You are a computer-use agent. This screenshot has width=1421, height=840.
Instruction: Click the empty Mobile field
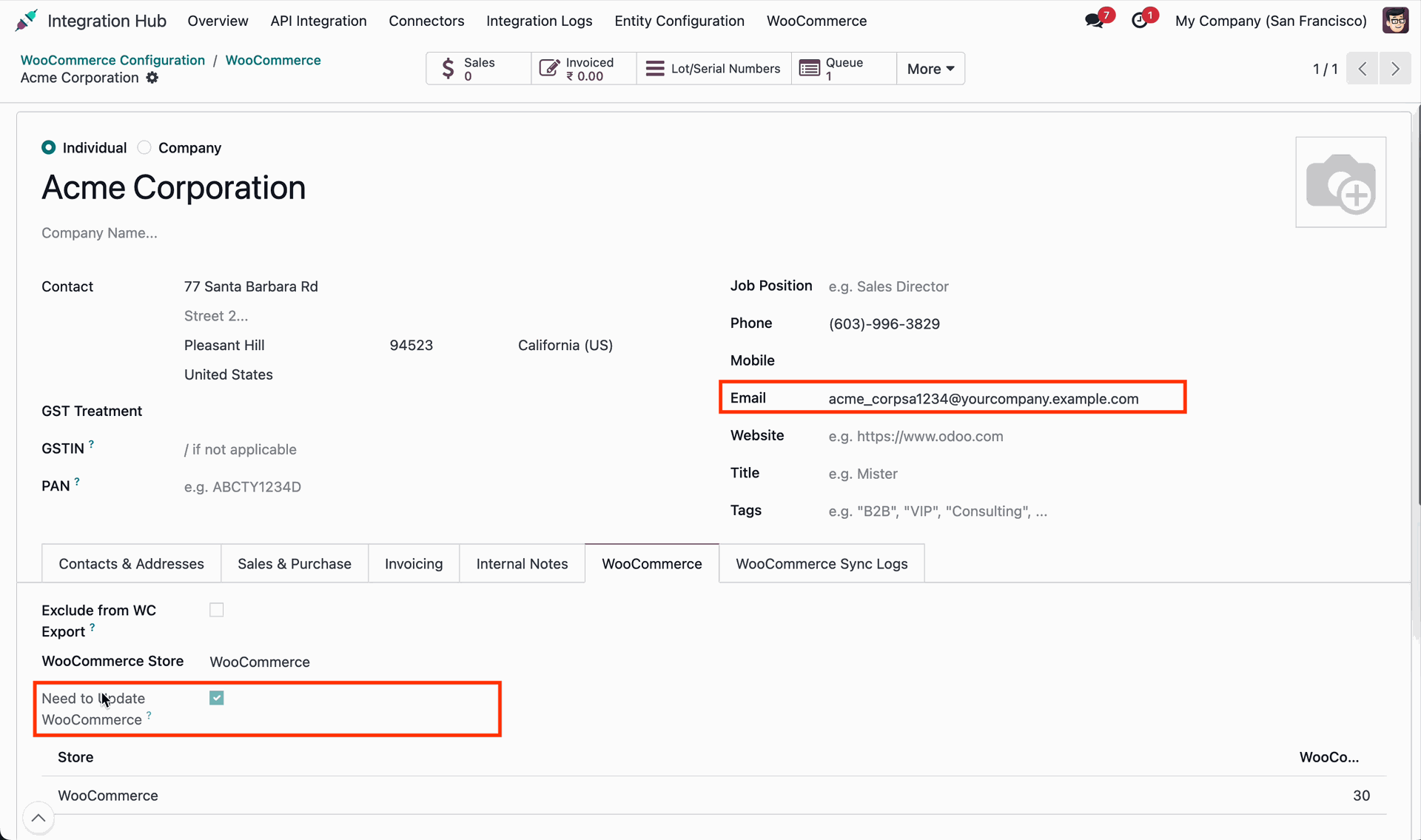[1106, 361]
